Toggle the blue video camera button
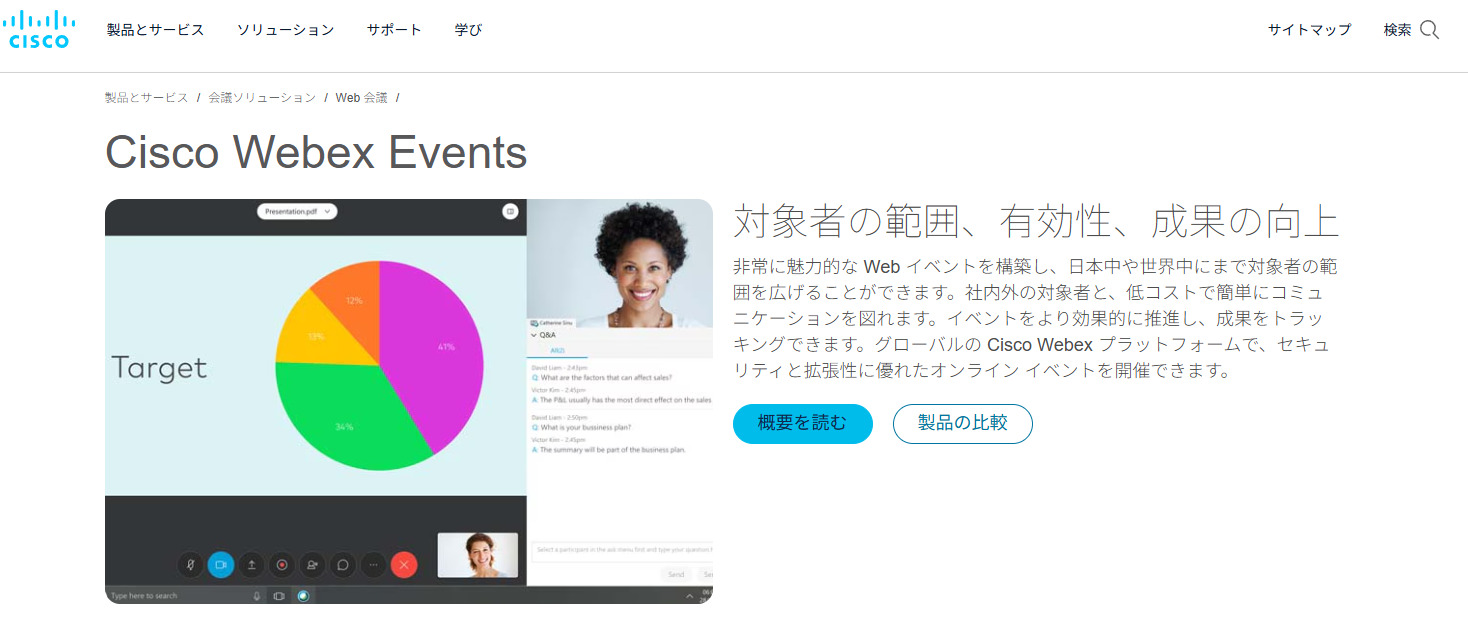The width and height of the screenshot is (1468, 628). click(221, 564)
